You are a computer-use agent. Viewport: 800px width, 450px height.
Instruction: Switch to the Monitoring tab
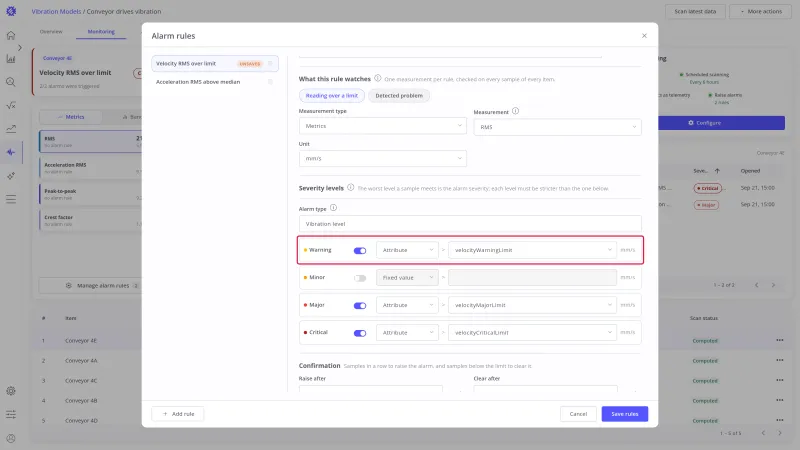[101, 32]
